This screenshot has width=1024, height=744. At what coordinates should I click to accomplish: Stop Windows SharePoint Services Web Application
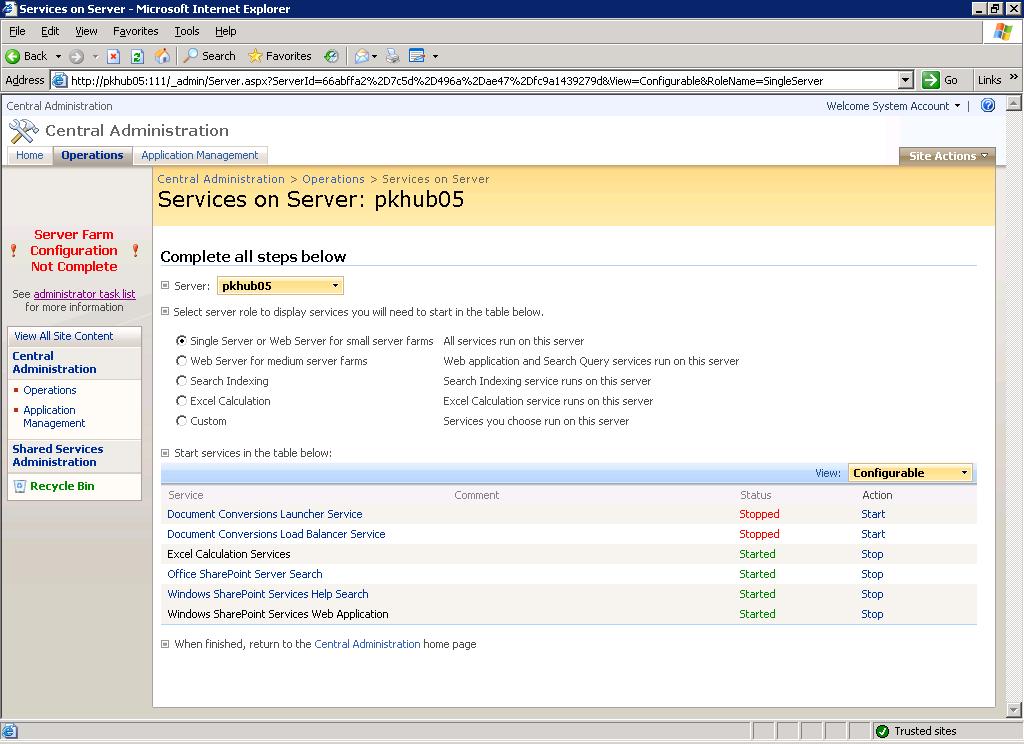pos(872,614)
